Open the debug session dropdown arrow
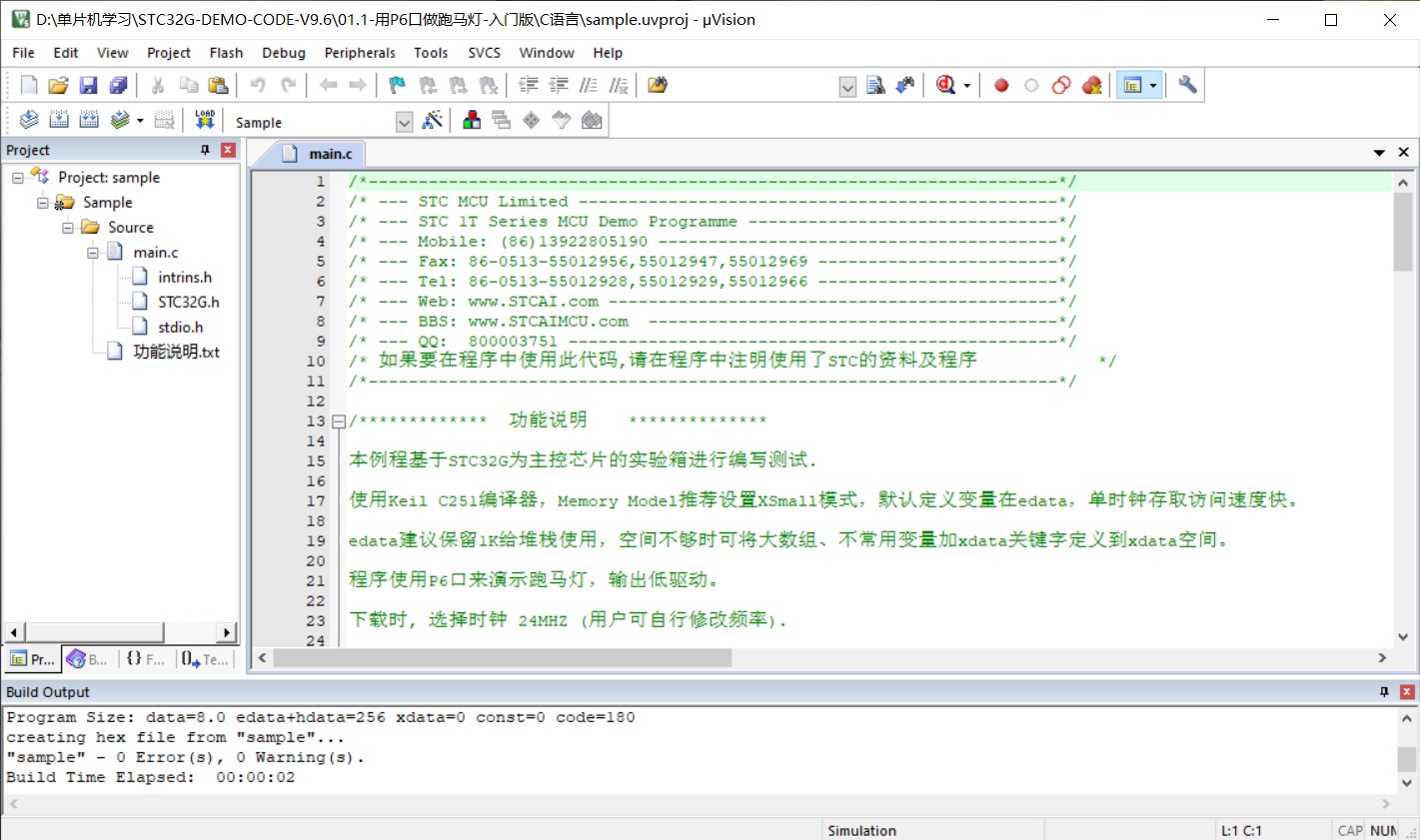The image size is (1420, 840). [966, 86]
